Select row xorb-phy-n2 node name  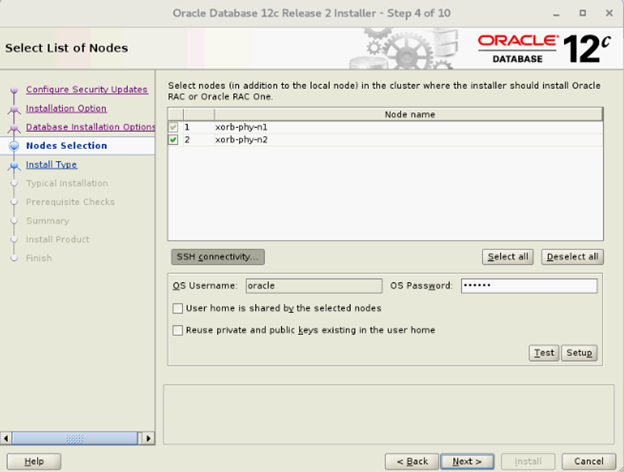(409, 140)
